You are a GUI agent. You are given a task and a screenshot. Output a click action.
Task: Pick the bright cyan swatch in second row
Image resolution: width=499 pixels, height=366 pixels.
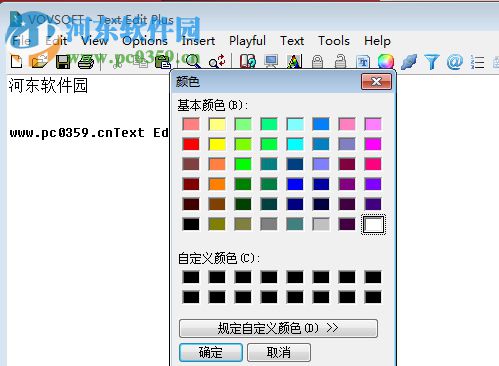(x=295, y=144)
